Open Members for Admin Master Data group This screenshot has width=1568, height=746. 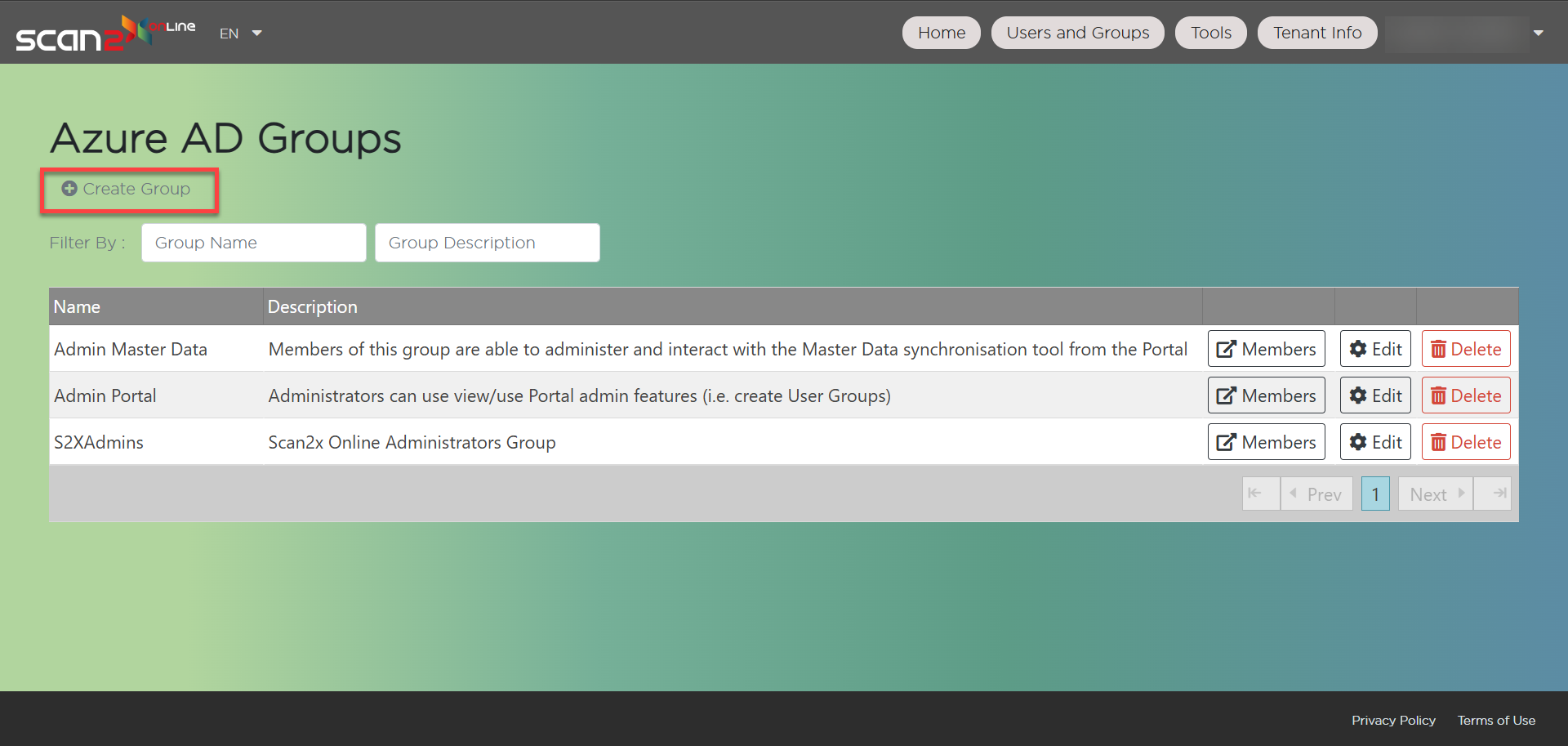click(x=1266, y=349)
